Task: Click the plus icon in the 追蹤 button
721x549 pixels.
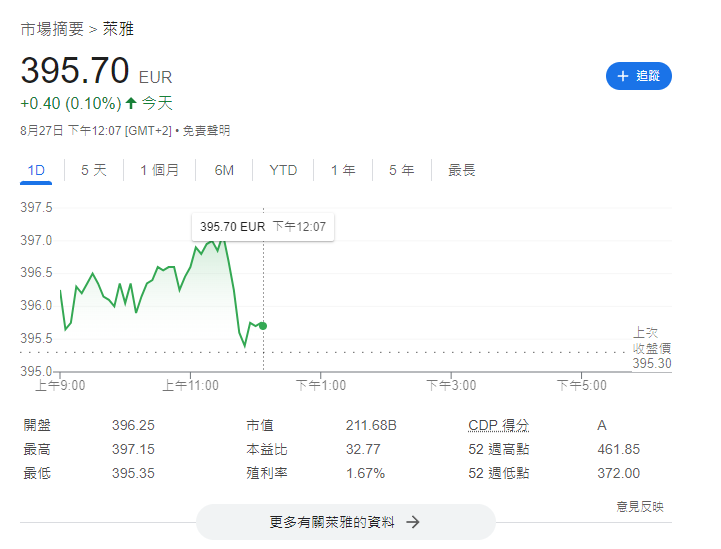Action: (623, 76)
